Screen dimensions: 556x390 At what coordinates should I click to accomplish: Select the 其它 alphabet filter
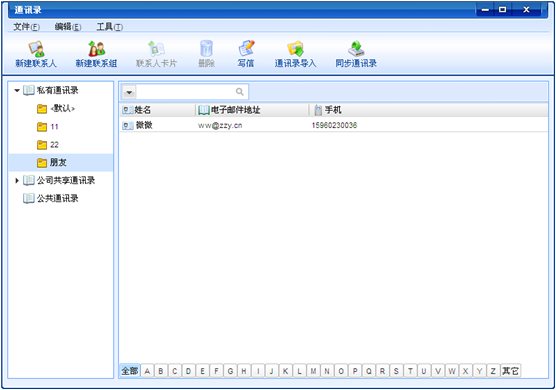click(511, 371)
